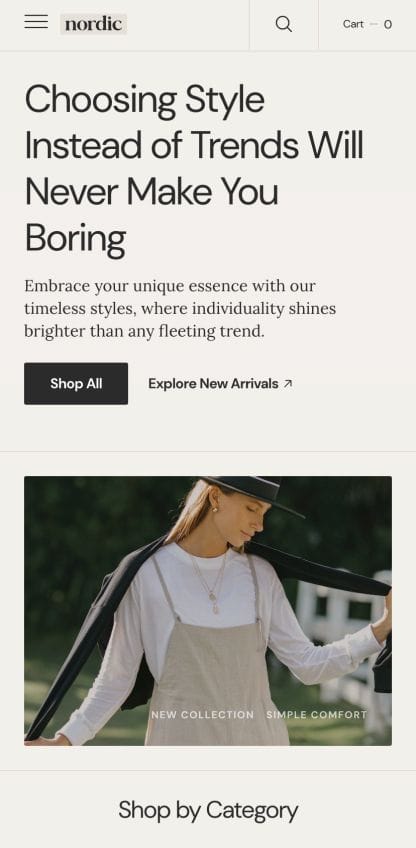This screenshot has width=416, height=848.
Task: Select the SIMPLE COMFORT label on the photo
Action: click(316, 714)
